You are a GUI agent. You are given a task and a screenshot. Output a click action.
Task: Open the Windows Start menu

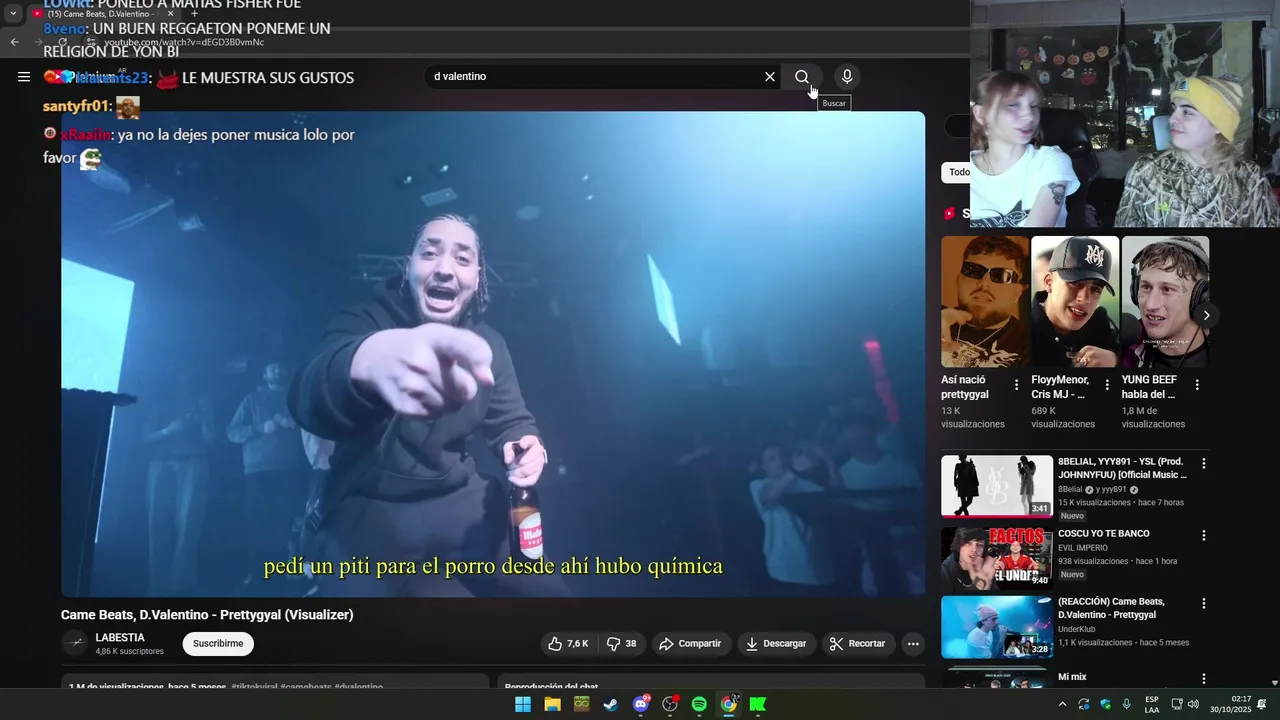tap(523, 704)
